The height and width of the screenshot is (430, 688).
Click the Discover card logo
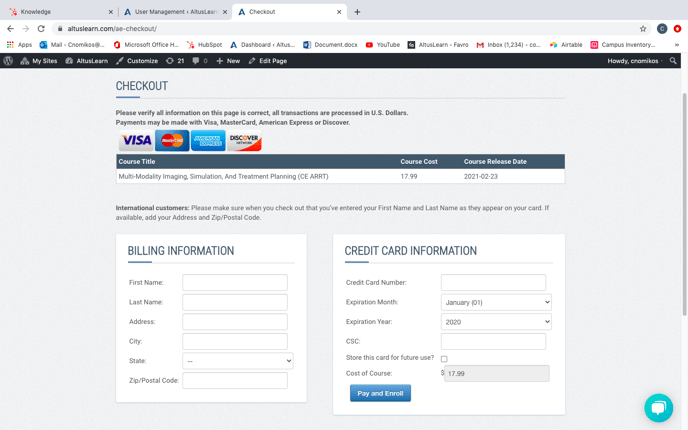[x=244, y=140]
